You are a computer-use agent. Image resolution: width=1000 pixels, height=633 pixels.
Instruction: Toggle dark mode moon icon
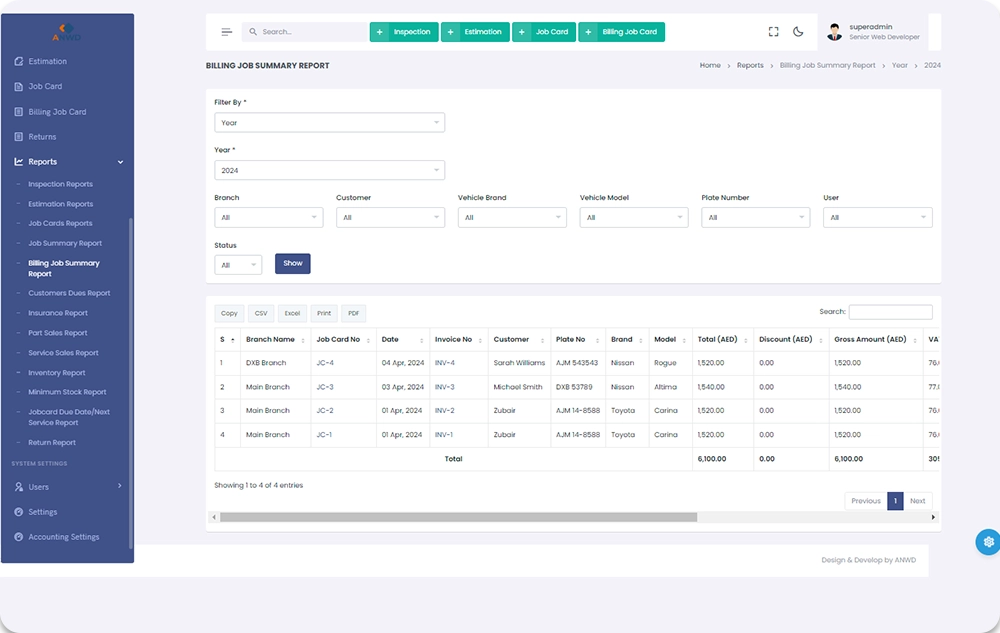798,32
